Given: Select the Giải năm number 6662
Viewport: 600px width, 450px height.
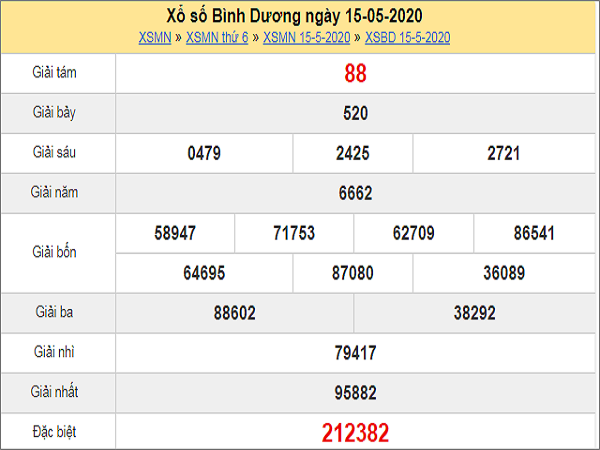Looking at the screenshot, I should click(x=355, y=193).
